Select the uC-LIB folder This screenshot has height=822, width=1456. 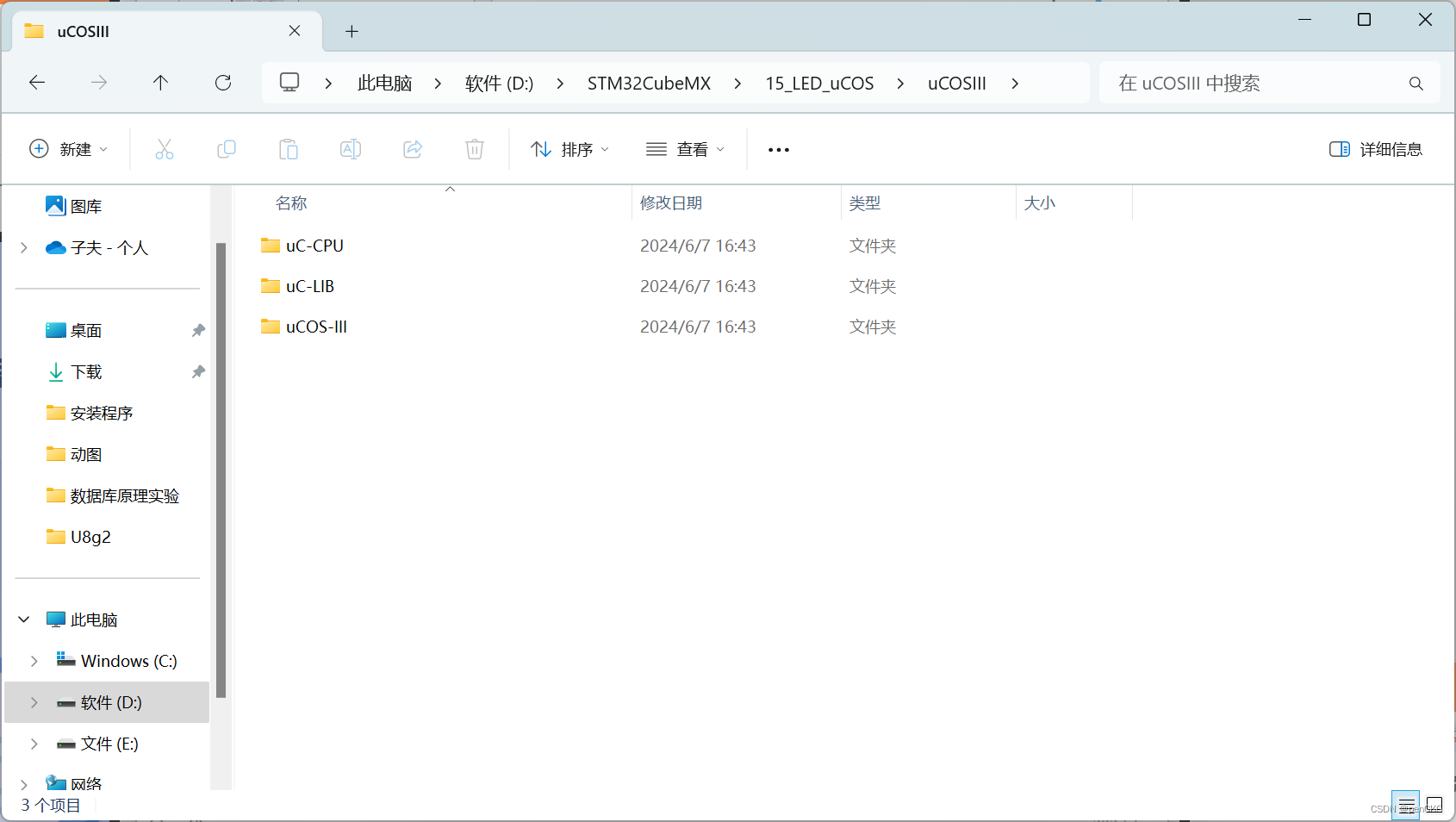tap(309, 286)
